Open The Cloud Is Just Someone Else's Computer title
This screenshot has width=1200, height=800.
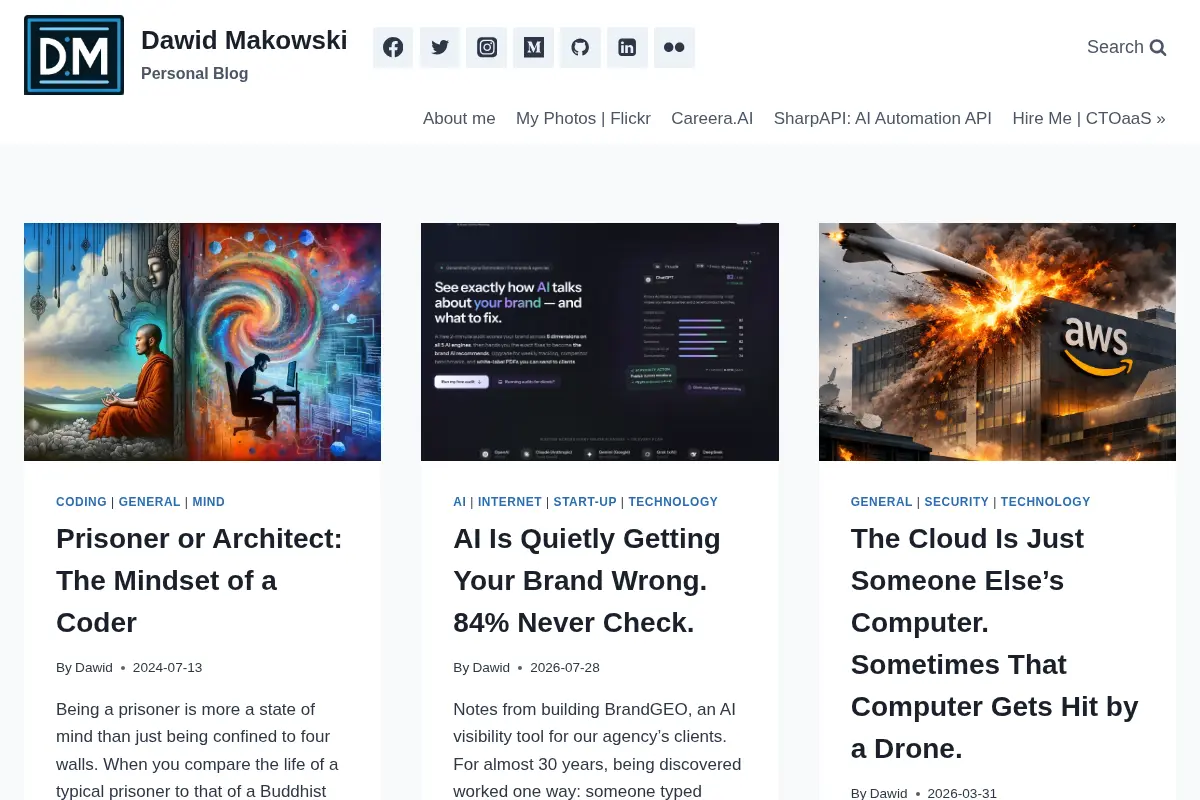click(995, 643)
